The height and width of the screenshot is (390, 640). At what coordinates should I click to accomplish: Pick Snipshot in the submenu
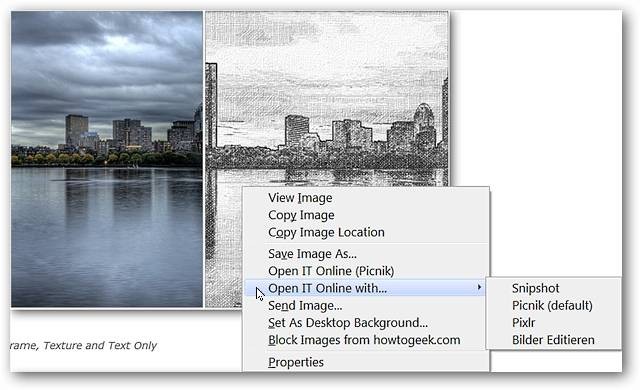coord(553,288)
